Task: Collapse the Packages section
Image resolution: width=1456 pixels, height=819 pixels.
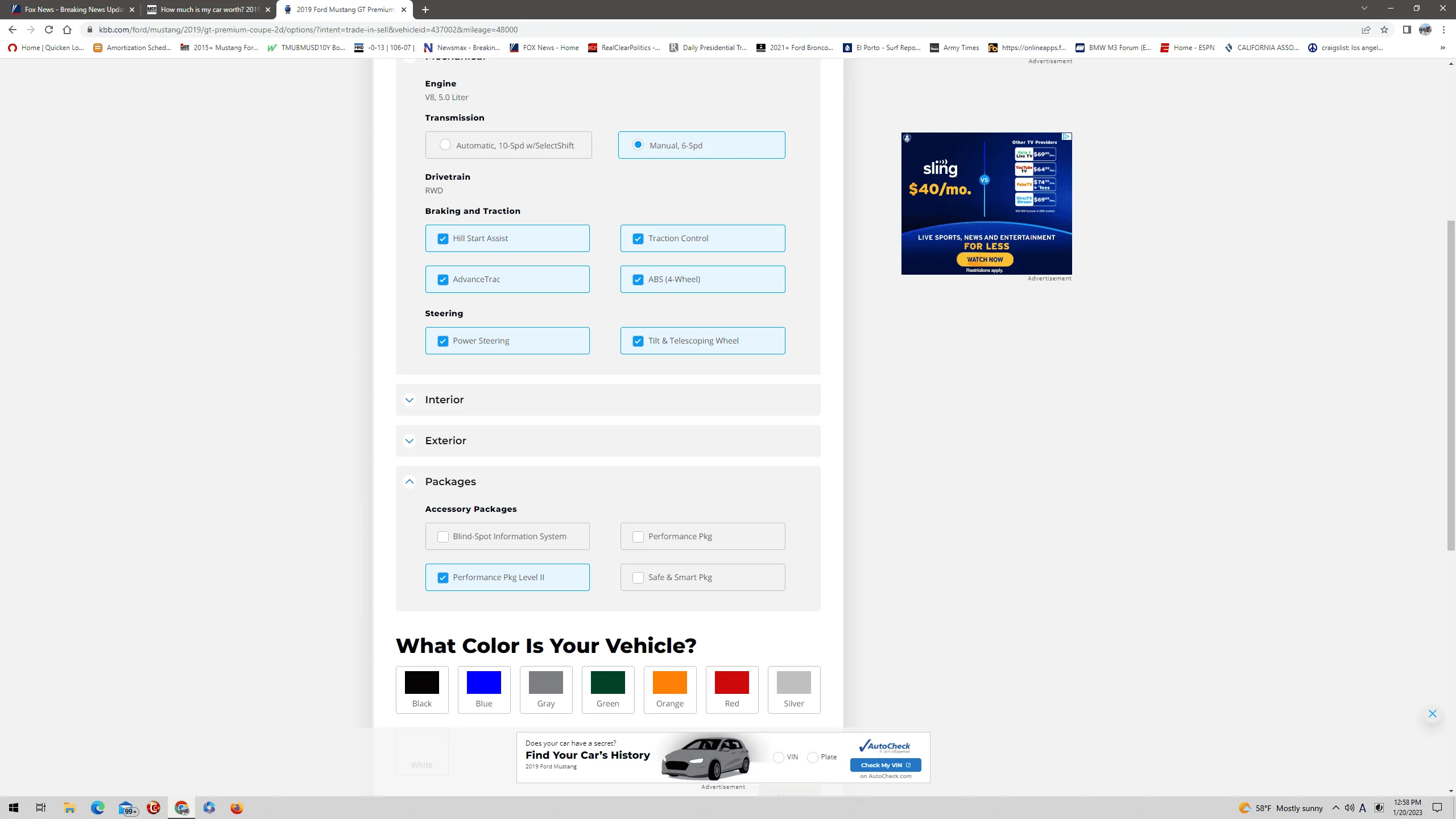Action: pos(608,482)
